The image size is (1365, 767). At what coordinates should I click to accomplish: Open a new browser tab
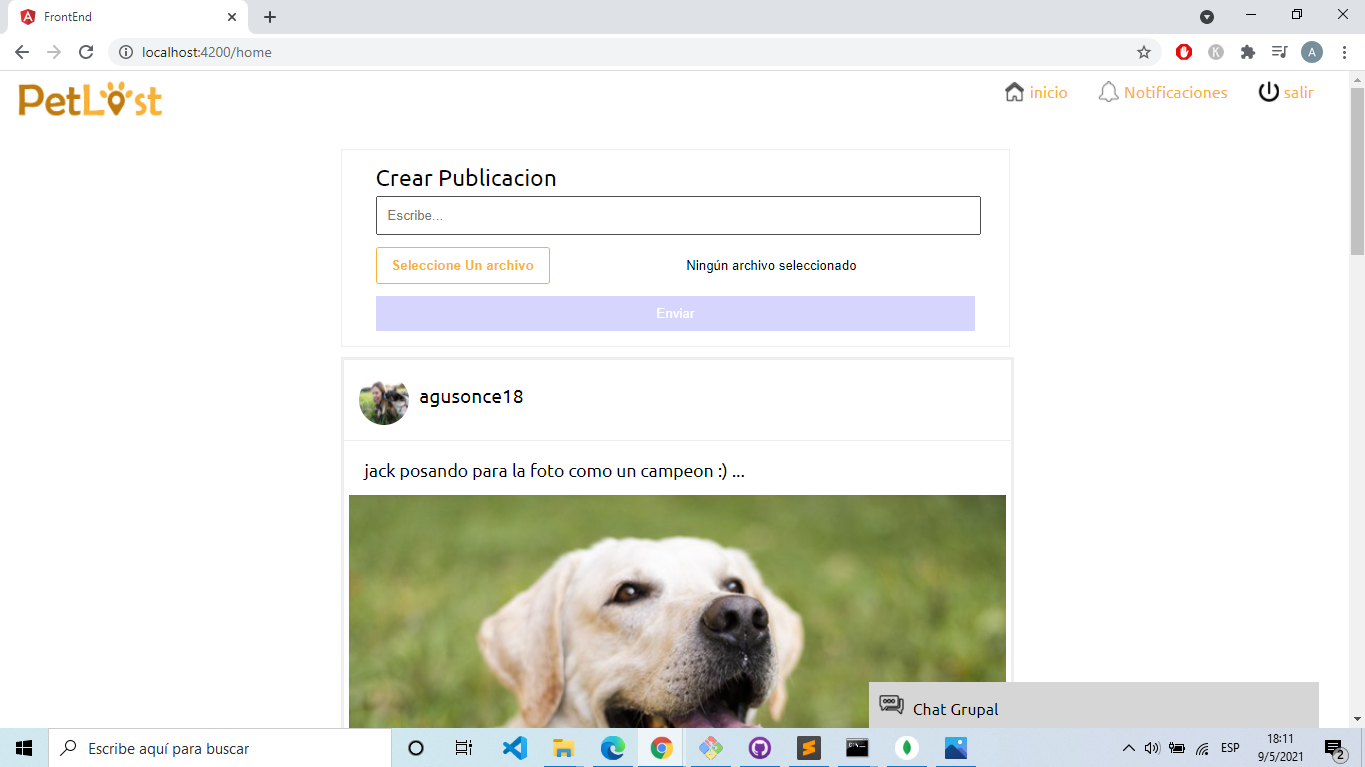pyautogui.click(x=270, y=17)
